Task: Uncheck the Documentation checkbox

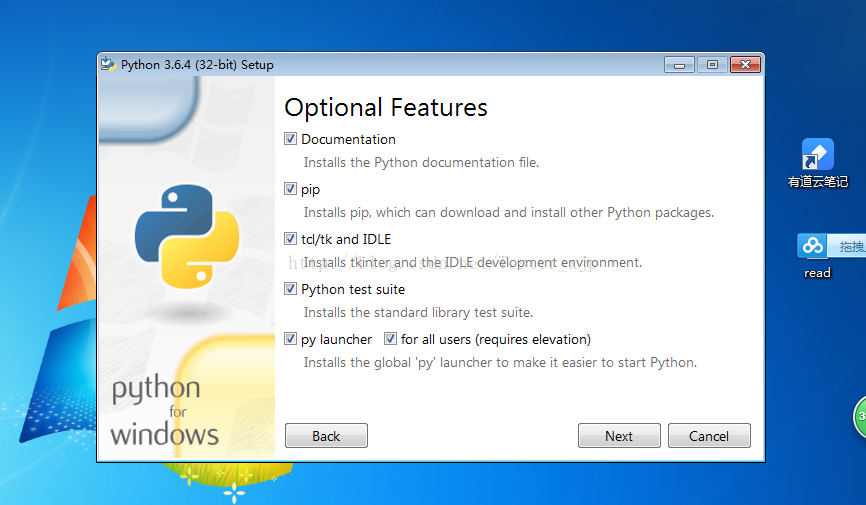Action: coord(291,139)
